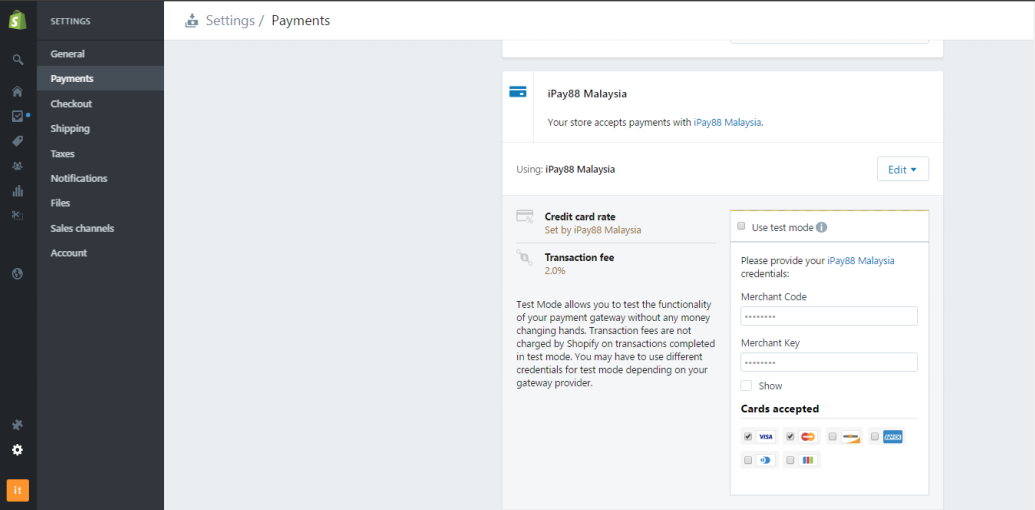Open the Edit dropdown for iPay88 Malaysia
Screen dimensions: 1035x510
pyautogui.click(x=902, y=170)
